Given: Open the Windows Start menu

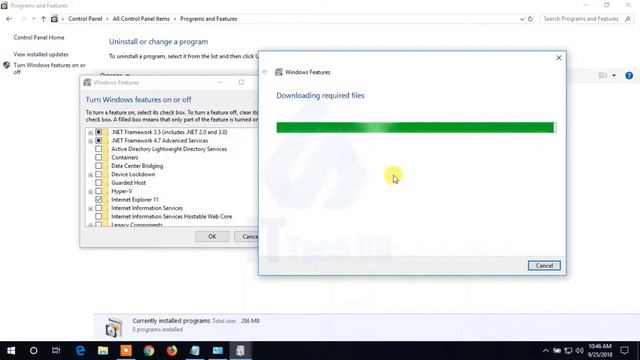Looking at the screenshot, I should coord(11,351).
